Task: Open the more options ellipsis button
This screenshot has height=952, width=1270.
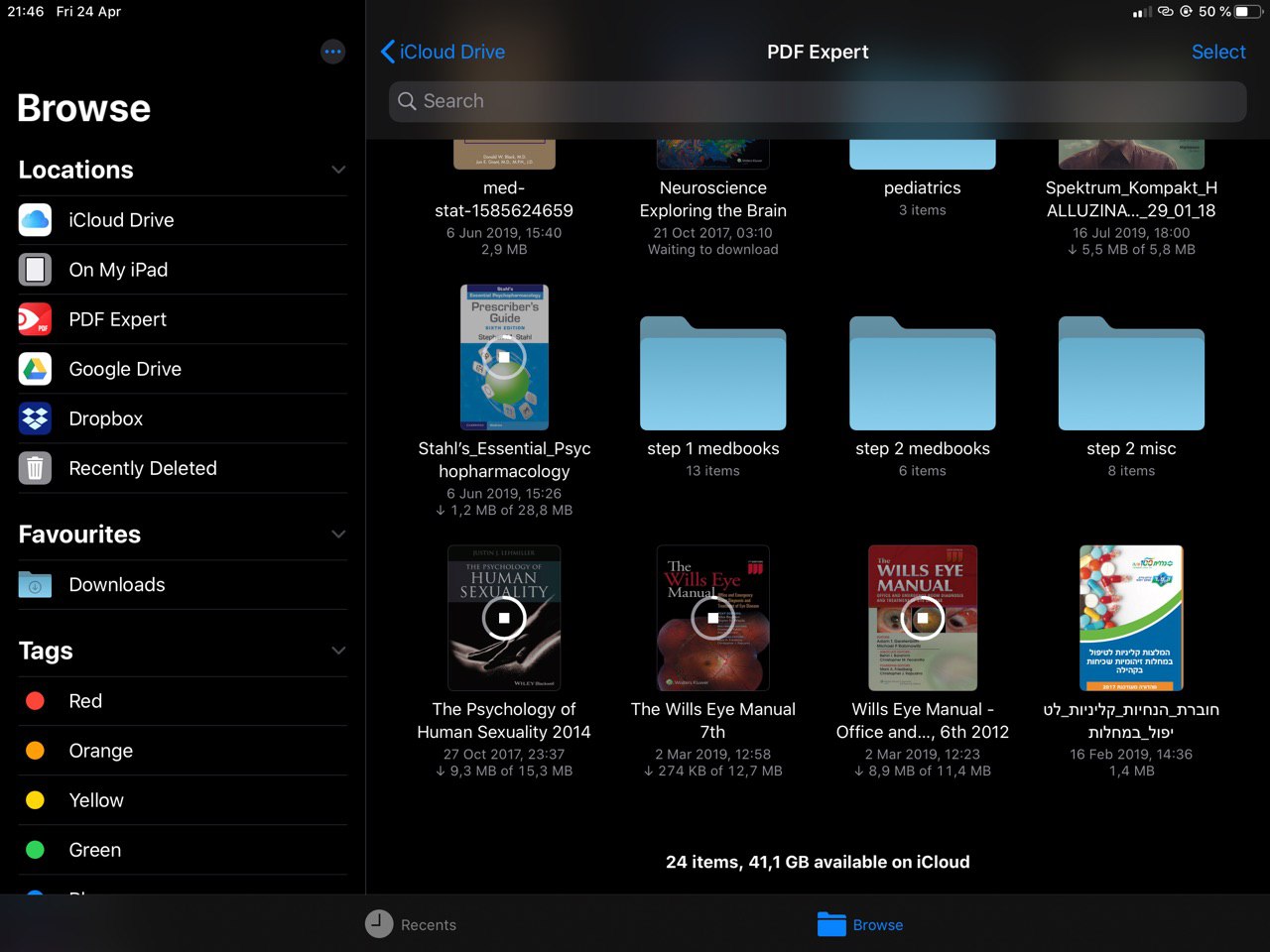Action: tap(333, 52)
